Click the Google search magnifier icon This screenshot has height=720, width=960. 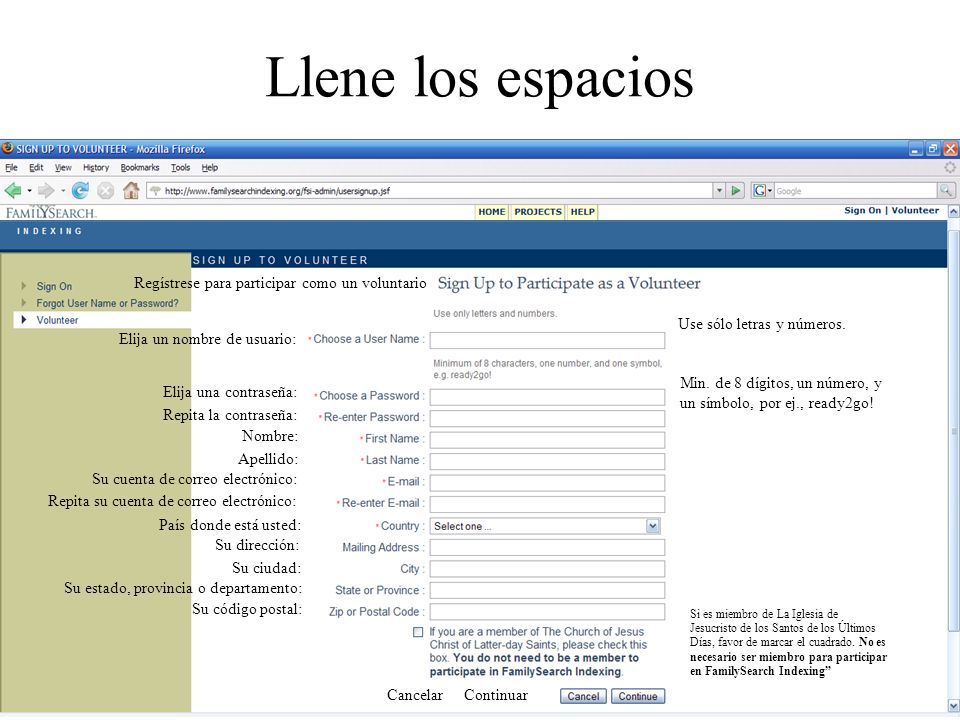coord(945,190)
